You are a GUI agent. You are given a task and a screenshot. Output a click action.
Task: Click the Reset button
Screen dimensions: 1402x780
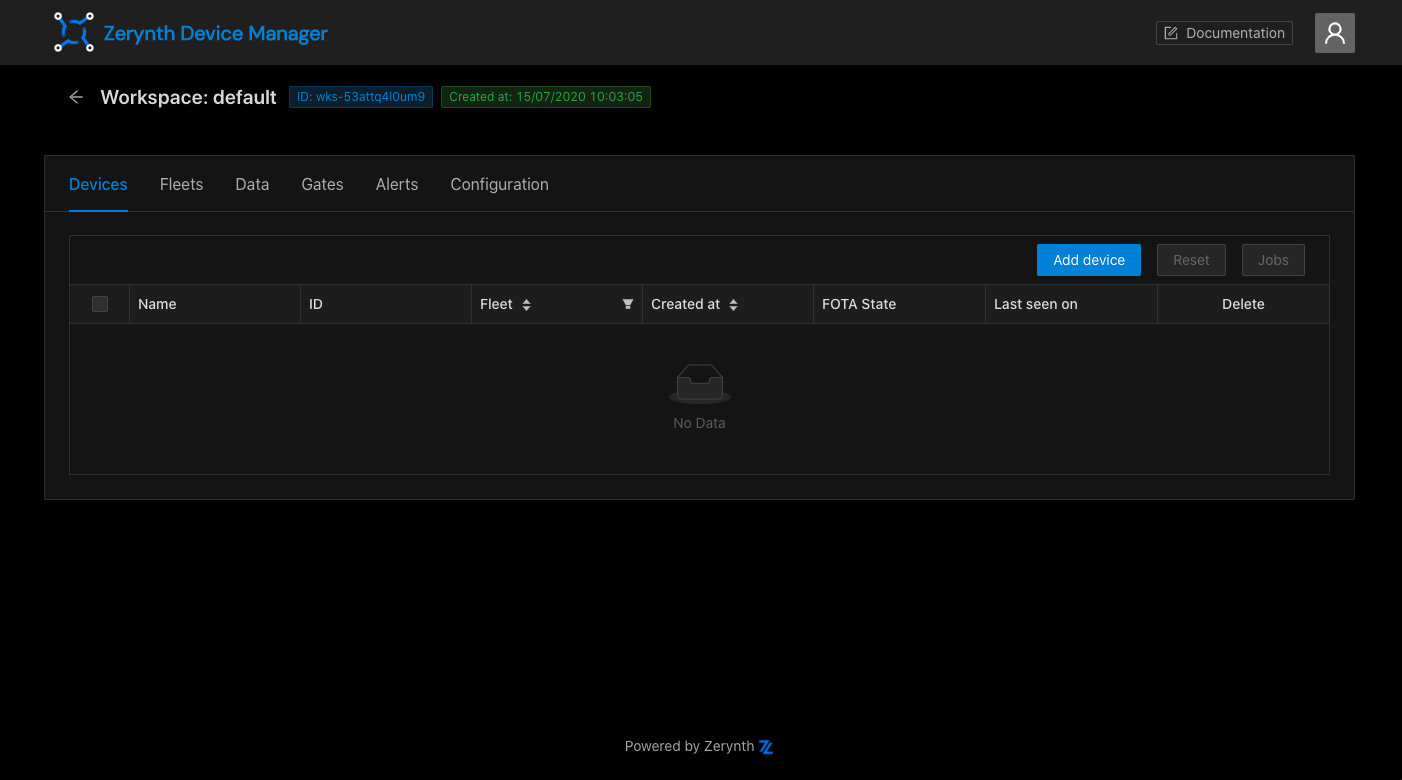point(1191,260)
